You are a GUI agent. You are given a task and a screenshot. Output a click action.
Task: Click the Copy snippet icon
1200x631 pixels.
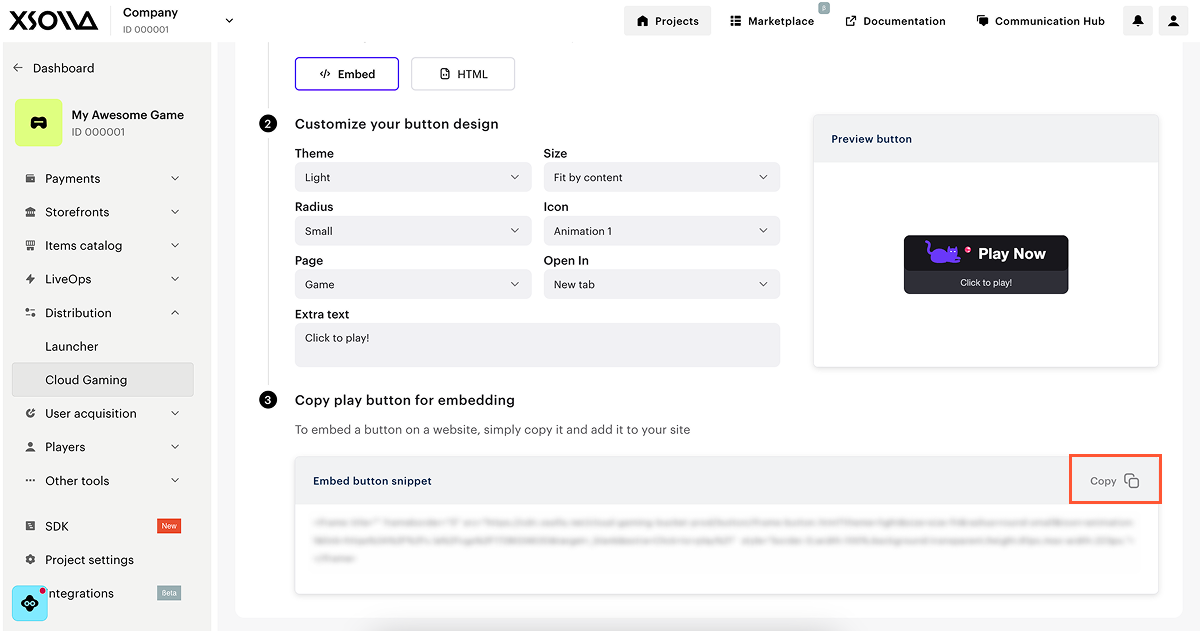point(1131,481)
